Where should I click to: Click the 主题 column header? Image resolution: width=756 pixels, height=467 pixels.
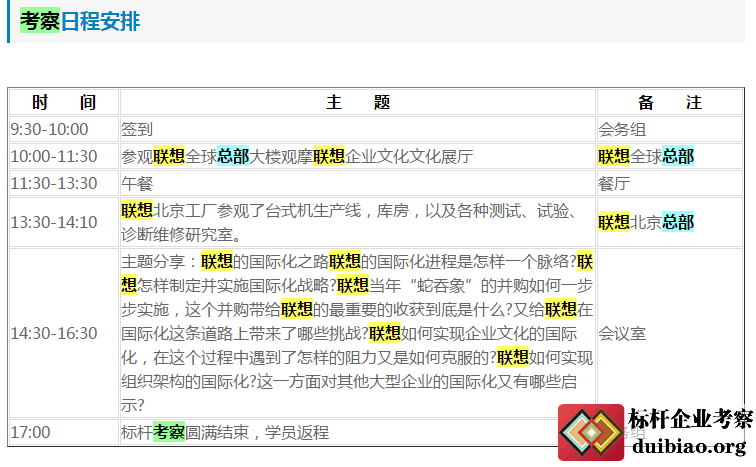pos(358,102)
